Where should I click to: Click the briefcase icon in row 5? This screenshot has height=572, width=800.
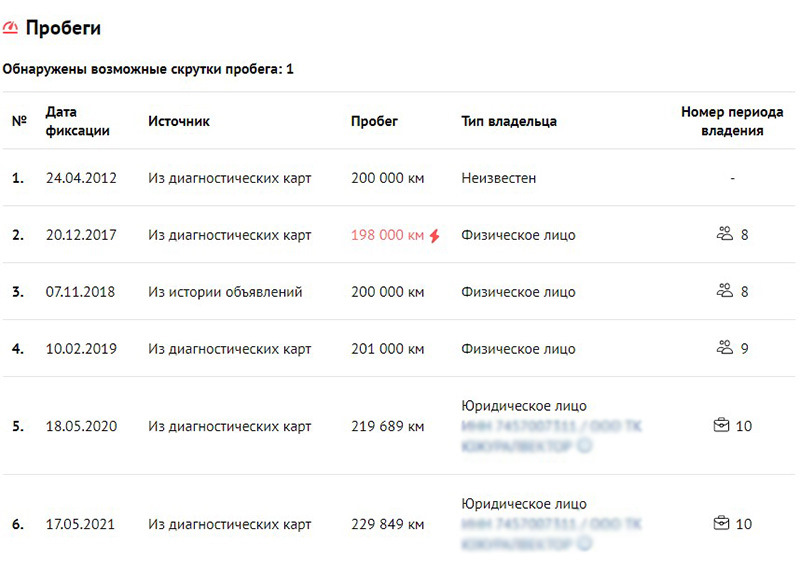721,426
